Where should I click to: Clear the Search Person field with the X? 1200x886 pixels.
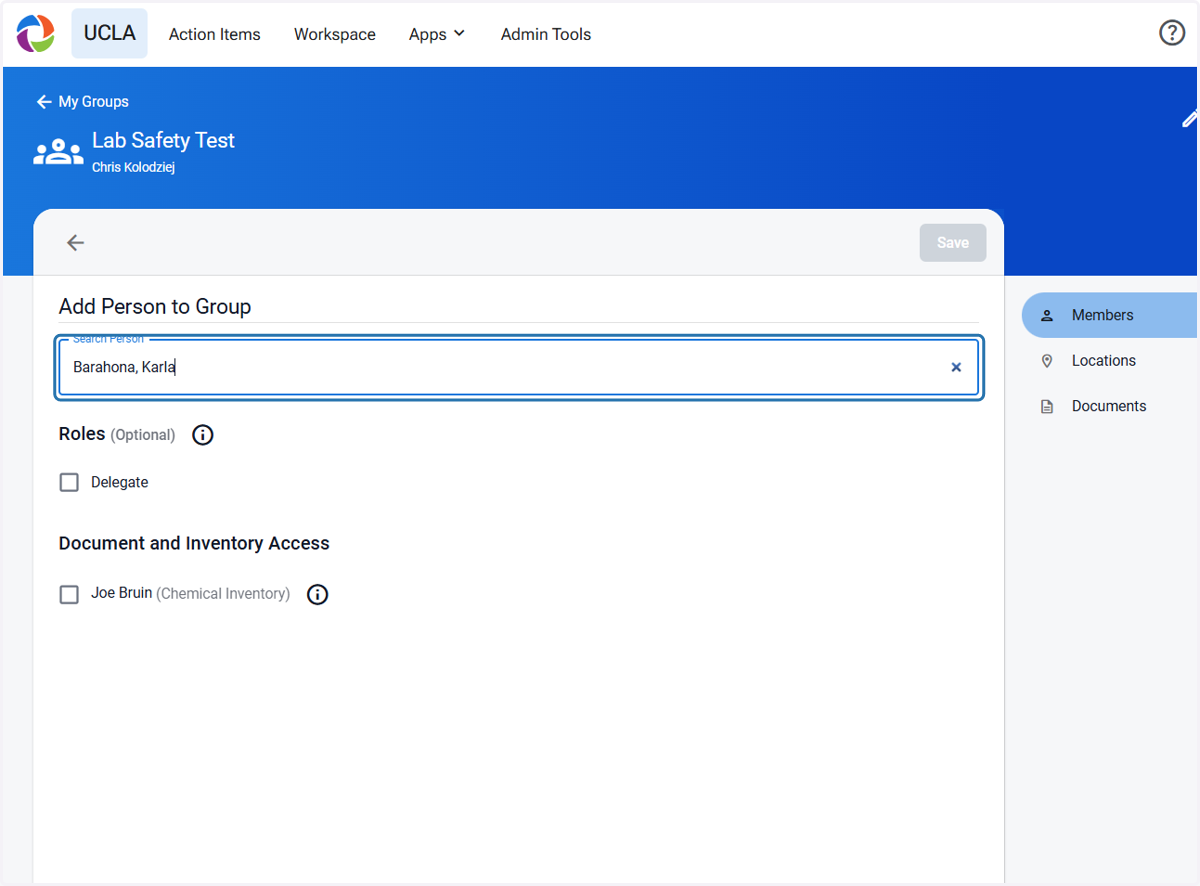pos(956,367)
